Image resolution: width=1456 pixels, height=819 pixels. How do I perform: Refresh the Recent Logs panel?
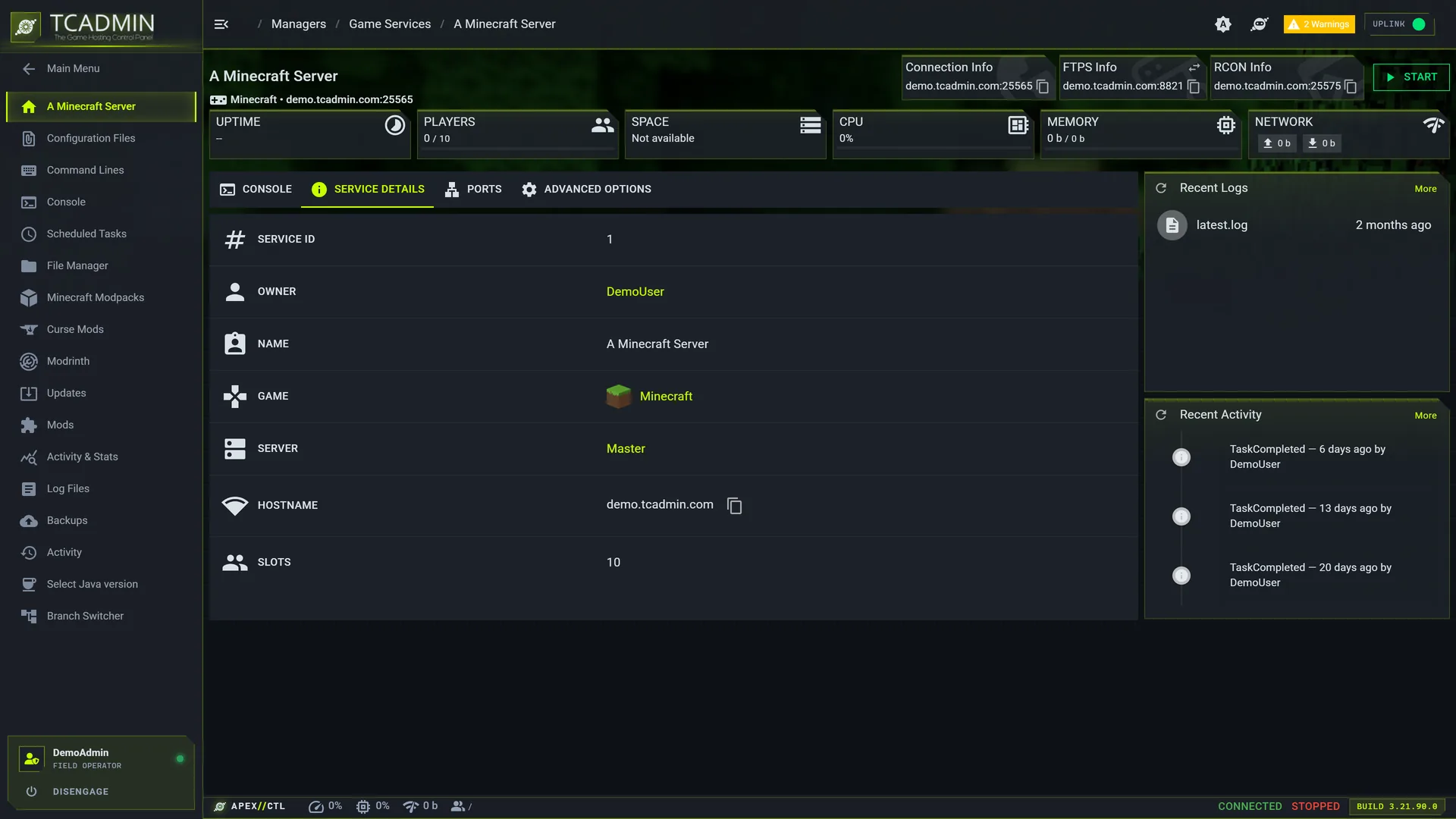(1161, 188)
